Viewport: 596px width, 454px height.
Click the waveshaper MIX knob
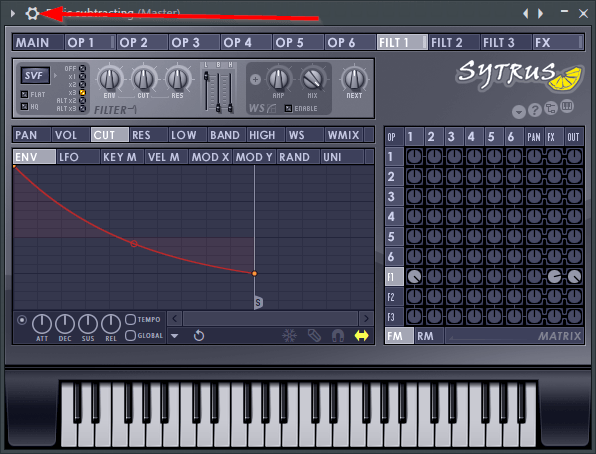(312, 78)
